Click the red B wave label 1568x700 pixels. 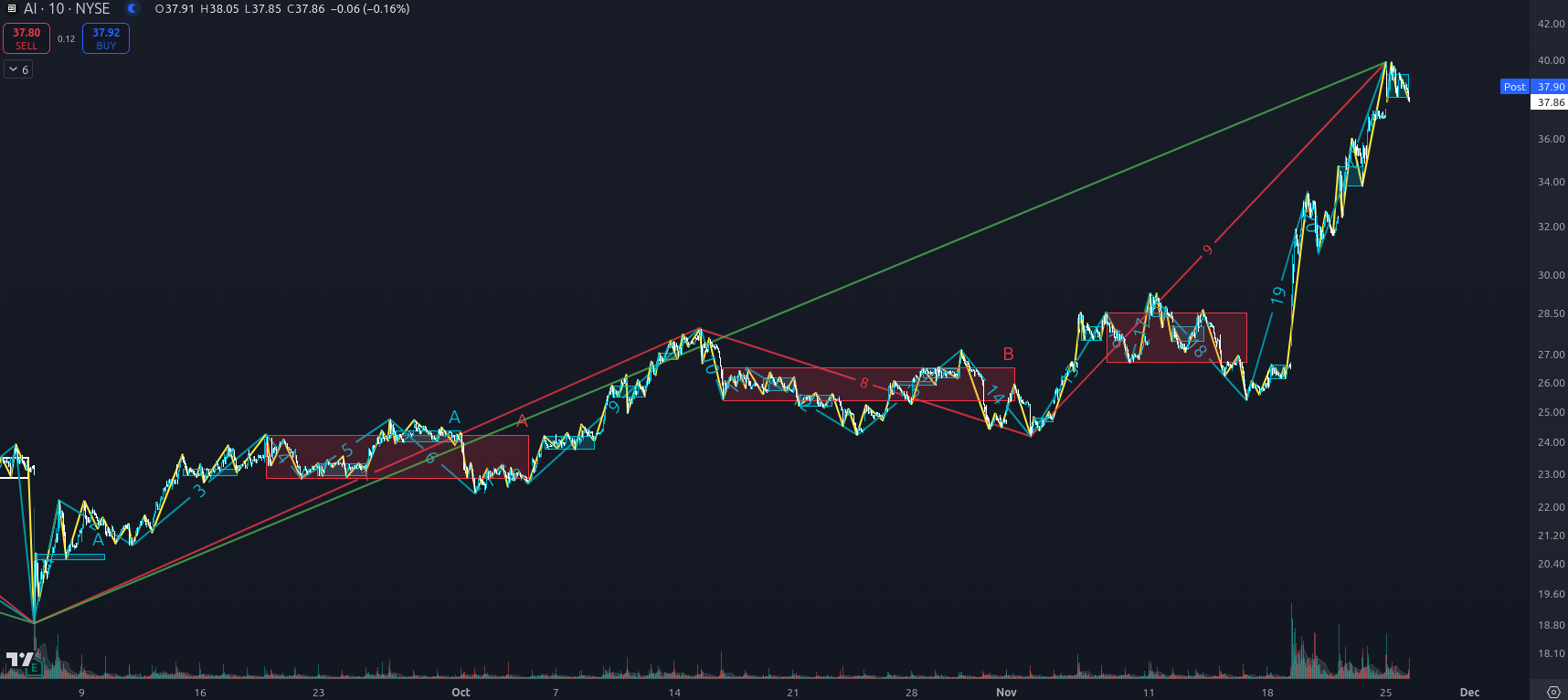(1008, 354)
